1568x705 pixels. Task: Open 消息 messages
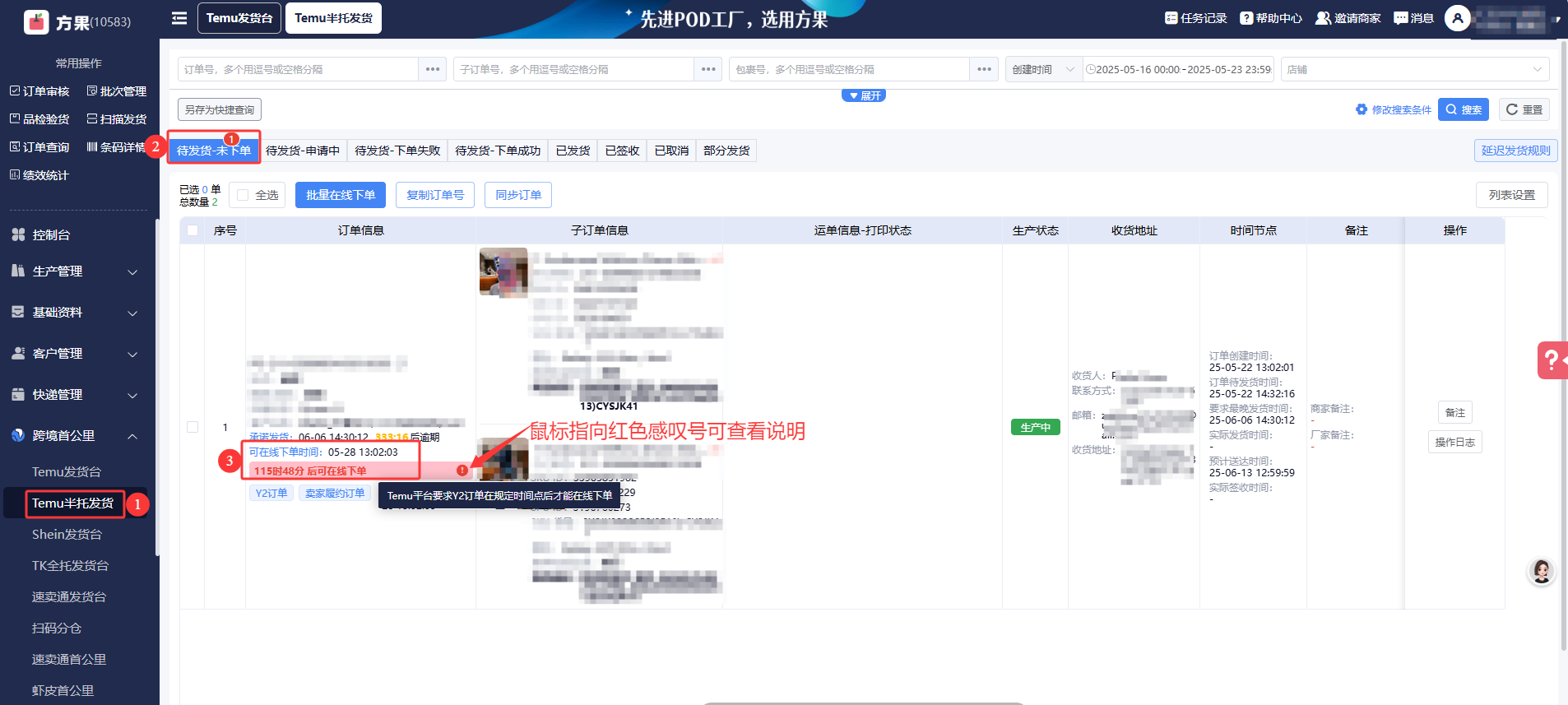tap(1414, 18)
